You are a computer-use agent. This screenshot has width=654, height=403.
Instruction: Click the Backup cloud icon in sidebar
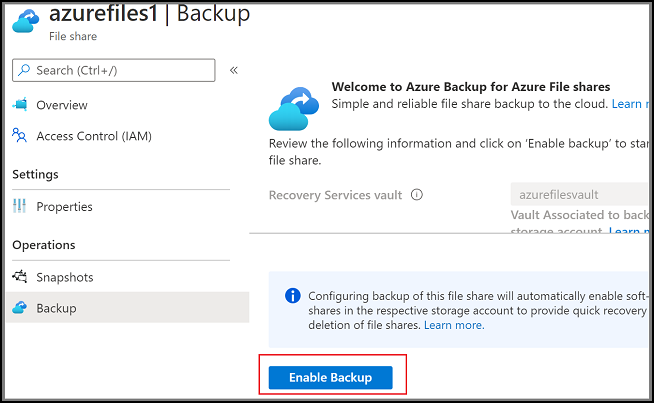point(20,308)
